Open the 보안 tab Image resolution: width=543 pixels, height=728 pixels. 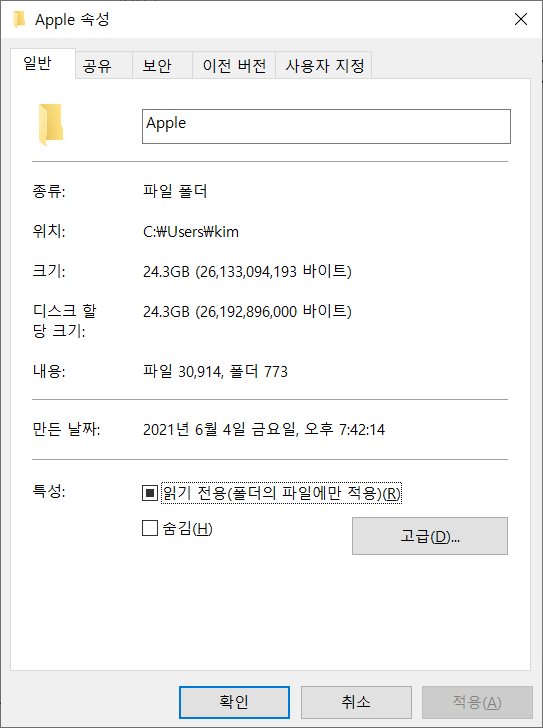click(x=162, y=65)
